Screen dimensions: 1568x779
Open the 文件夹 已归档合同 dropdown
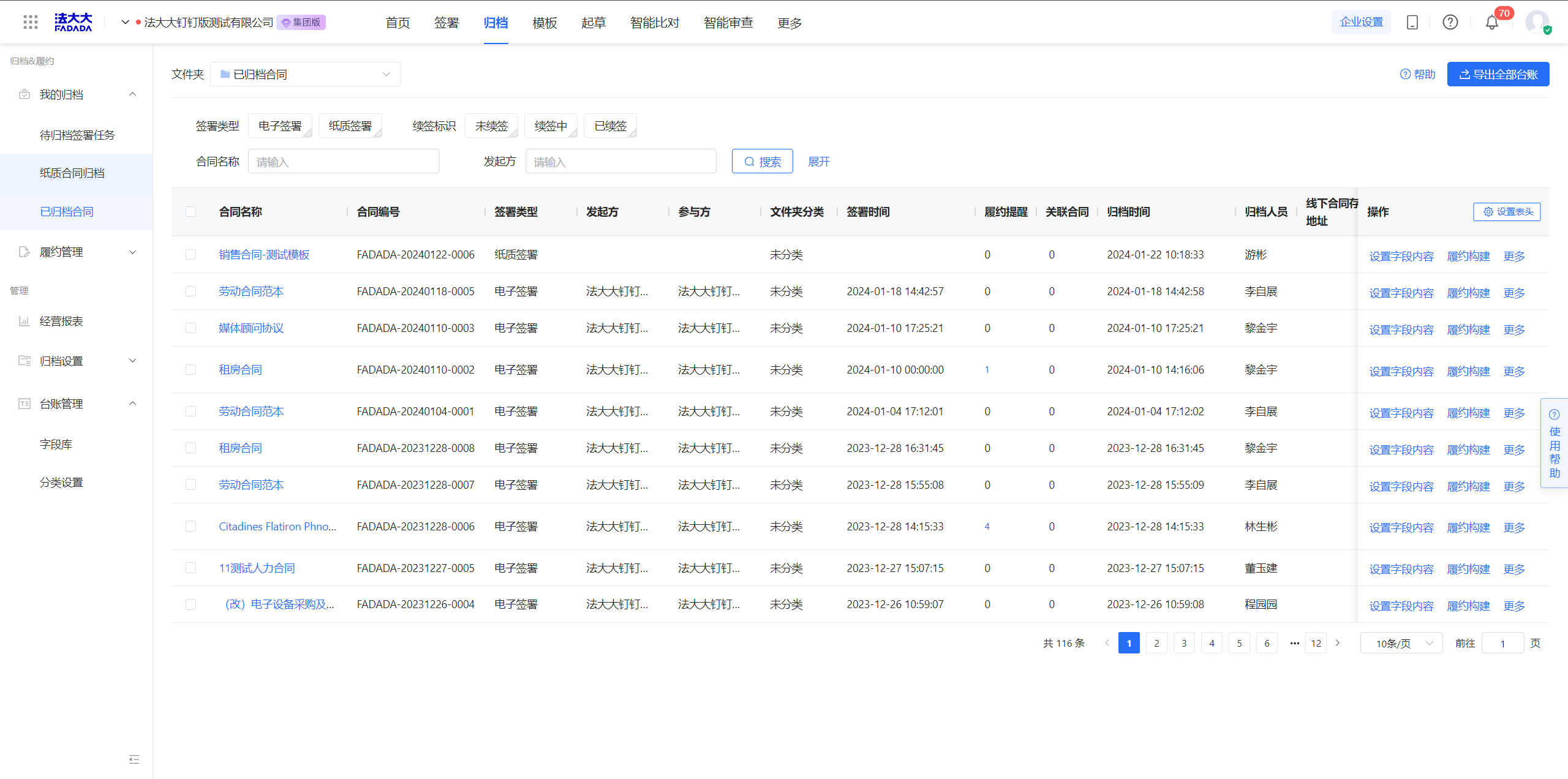pos(306,74)
